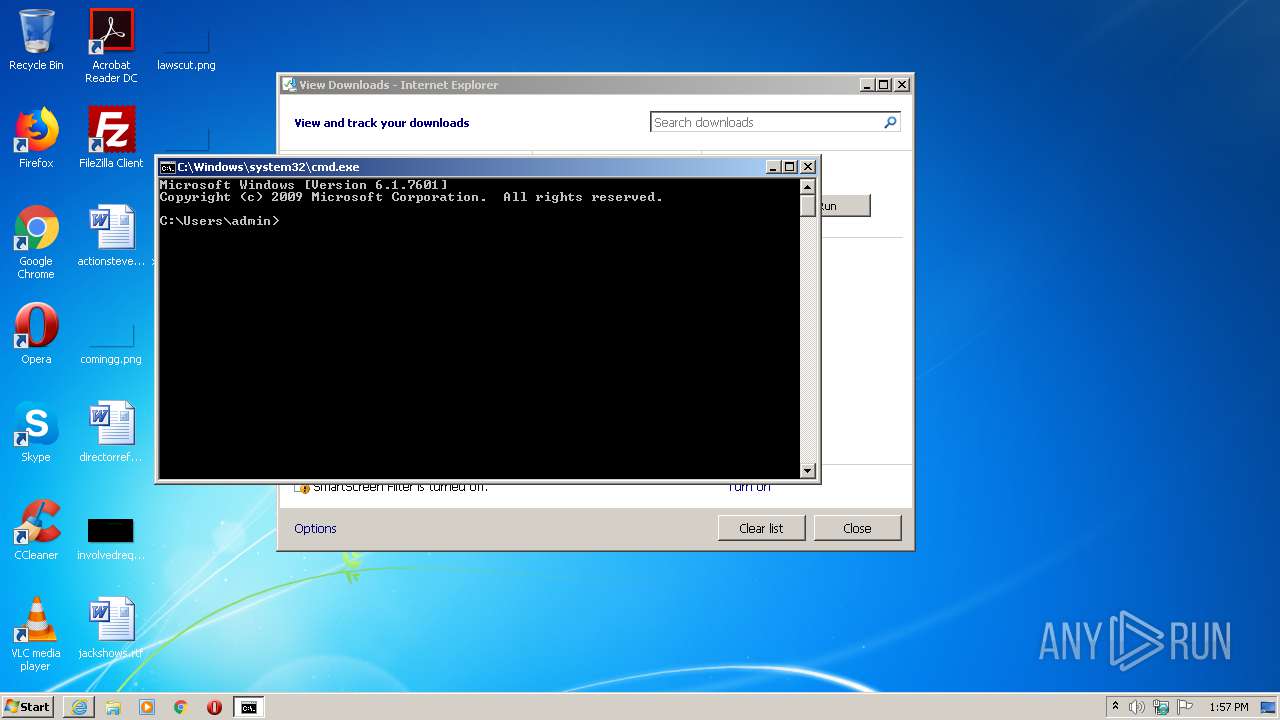This screenshot has width=1280, height=720.
Task: Maximize the cmd.exe window
Action: tap(790, 167)
